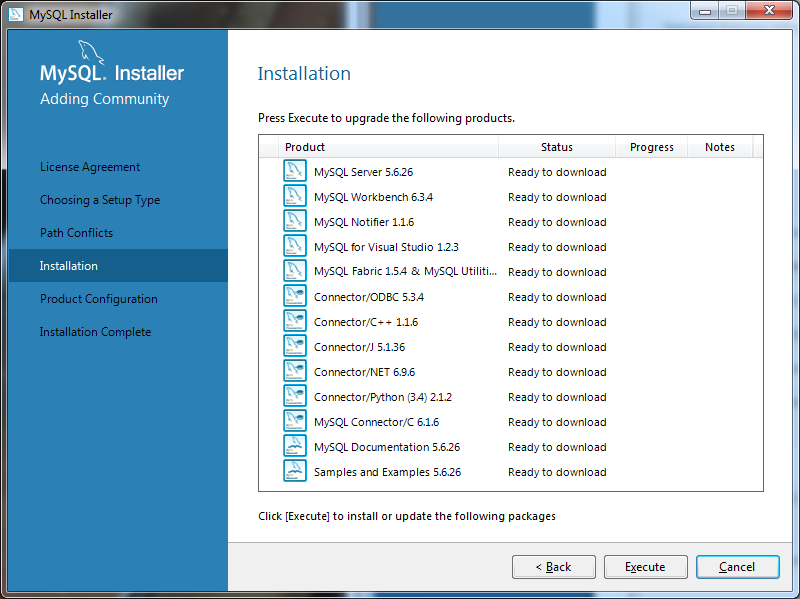Select the 'Connector/Python (3.4) 2.1.2' text
800x599 pixels.
click(383, 397)
